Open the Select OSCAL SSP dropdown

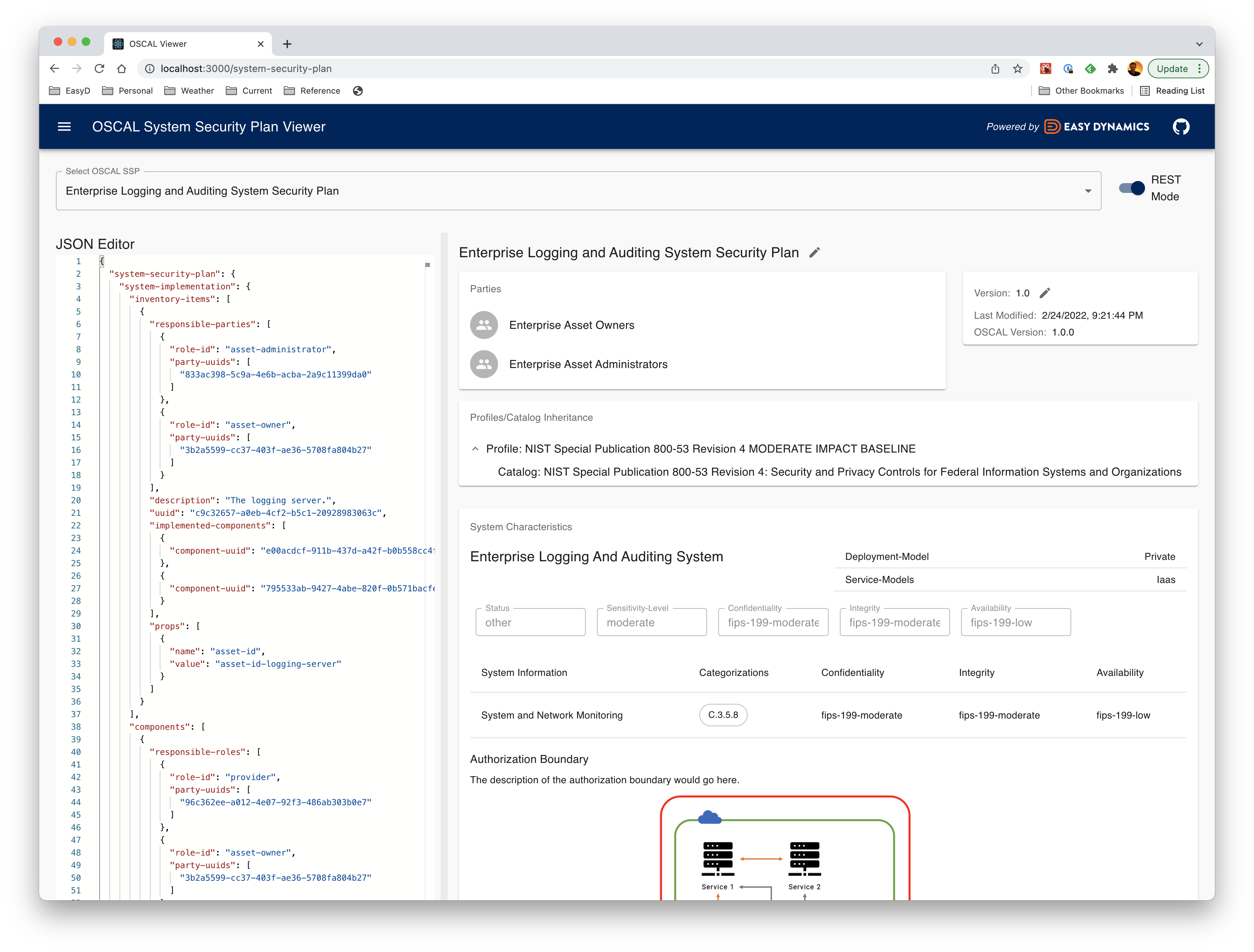click(578, 191)
